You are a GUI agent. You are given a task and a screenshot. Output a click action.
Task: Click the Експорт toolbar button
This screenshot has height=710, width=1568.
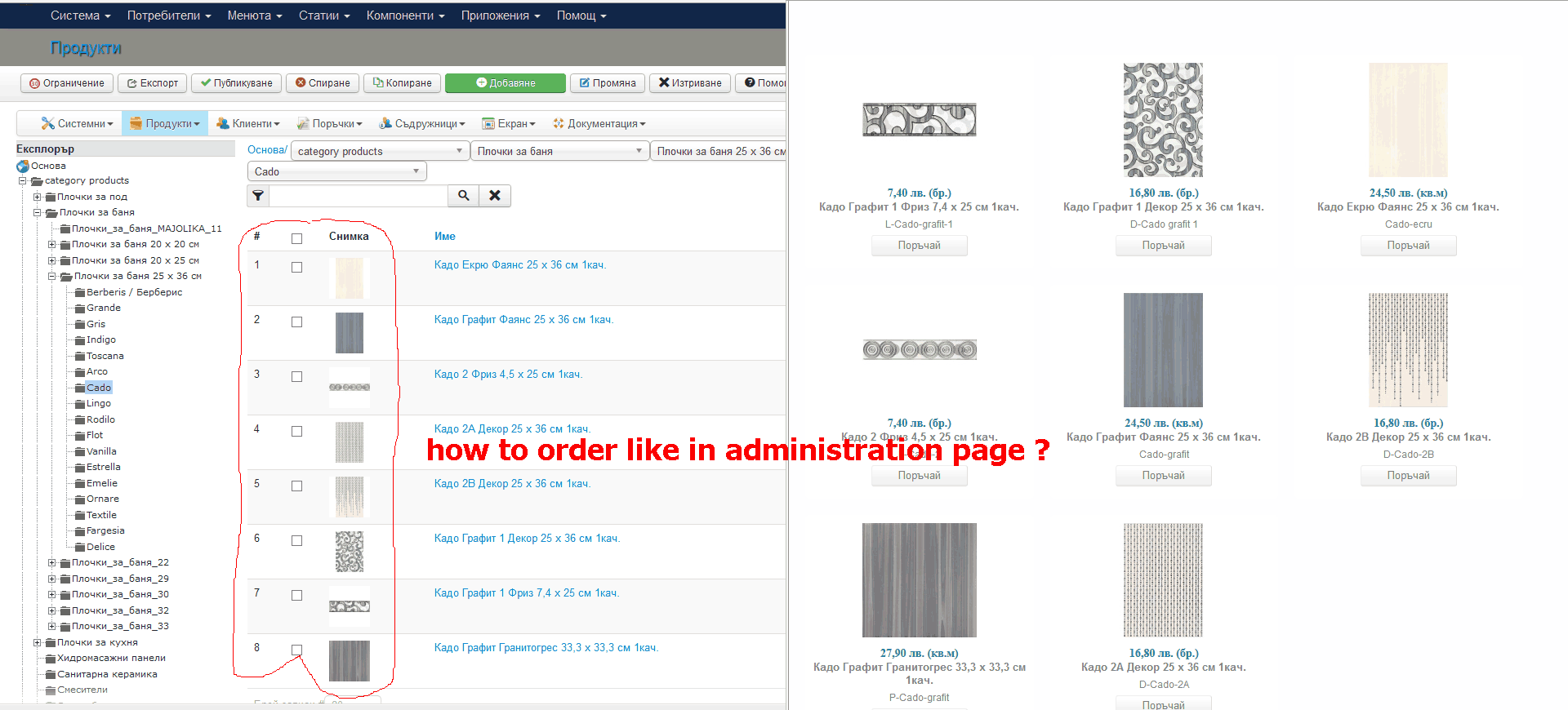coord(153,83)
